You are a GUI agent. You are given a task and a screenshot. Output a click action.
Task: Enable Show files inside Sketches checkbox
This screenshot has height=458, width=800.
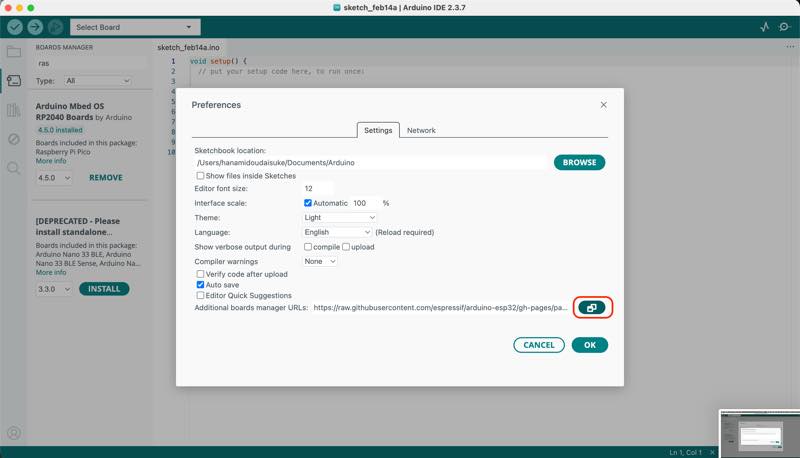click(x=201, y=175)
